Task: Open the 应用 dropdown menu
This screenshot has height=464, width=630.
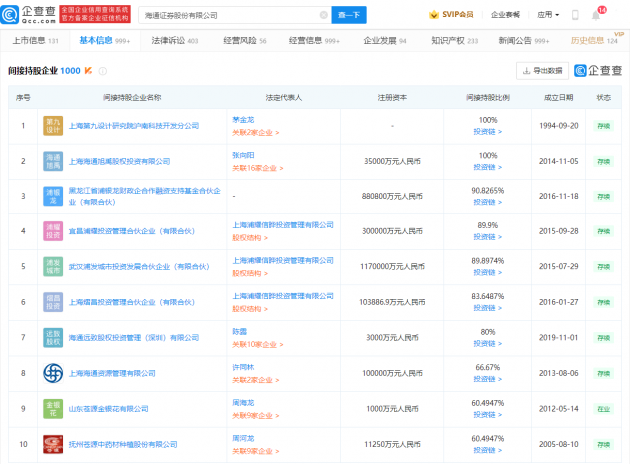Action: (x=547, y=15)
